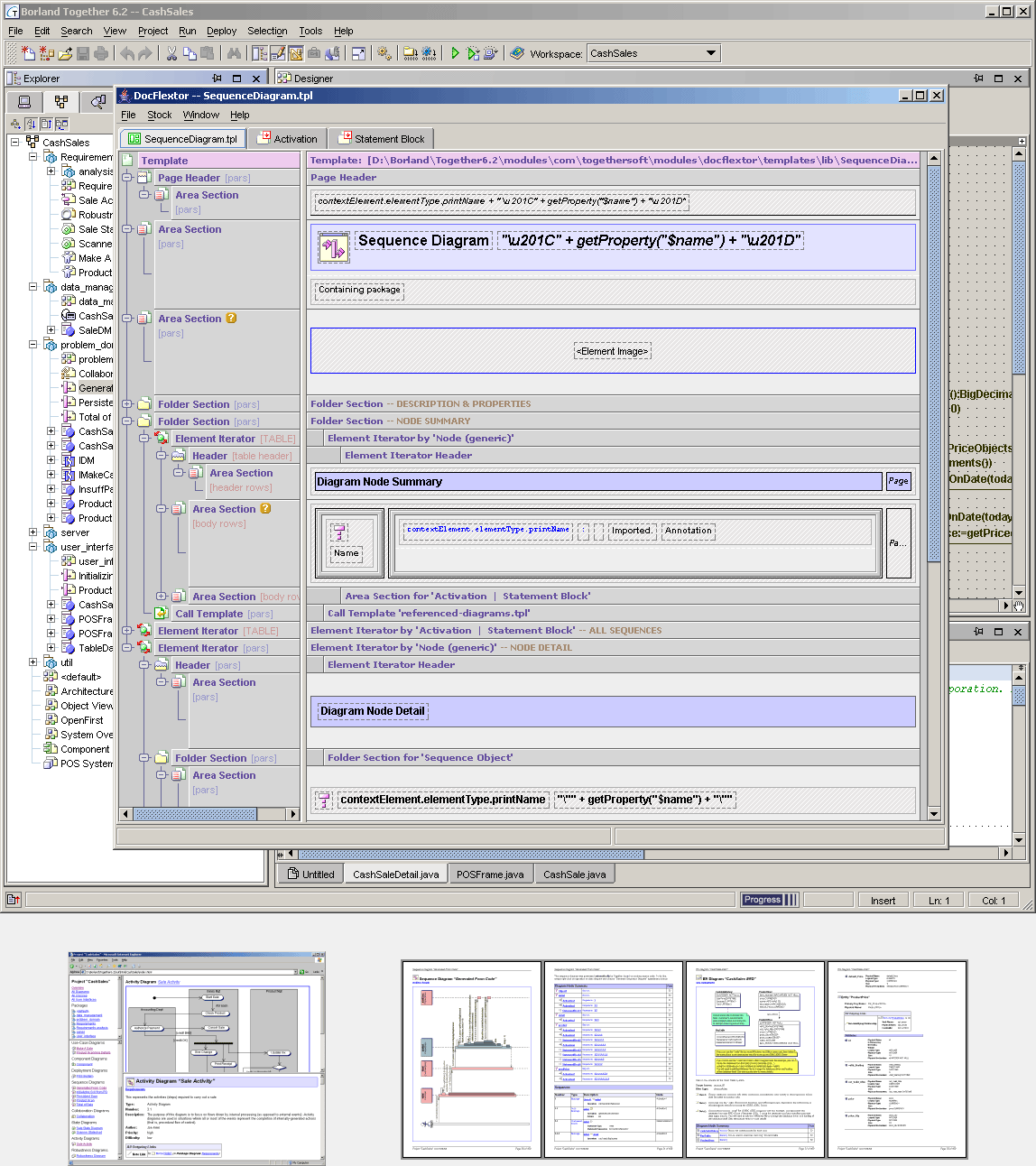The height and width of the screenshot is (1166, 1036).
Task: Click the Designer pane icon
Action: click(x=284, y=79)
